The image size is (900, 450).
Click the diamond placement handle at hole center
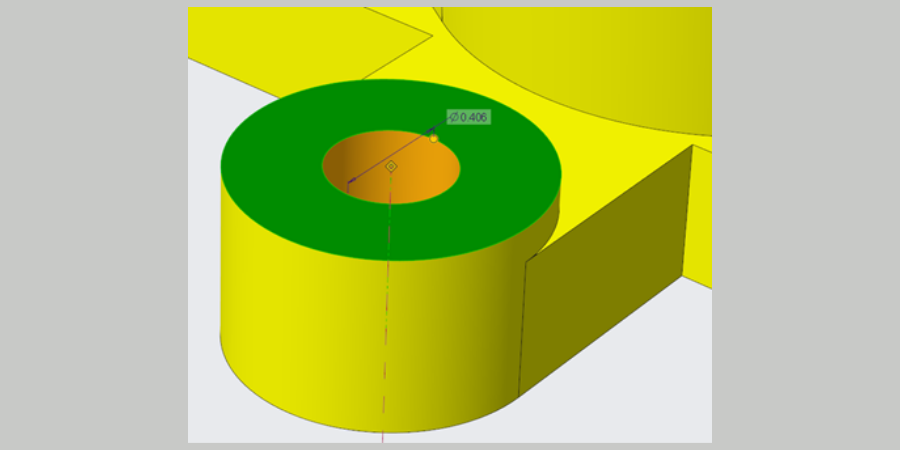pos(392,166)
